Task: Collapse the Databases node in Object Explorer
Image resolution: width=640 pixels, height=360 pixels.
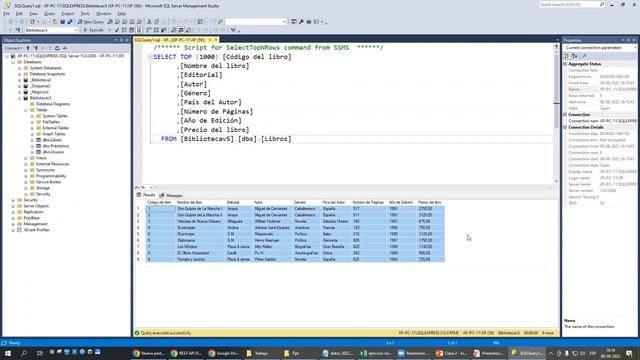Action: pos(13,62)
